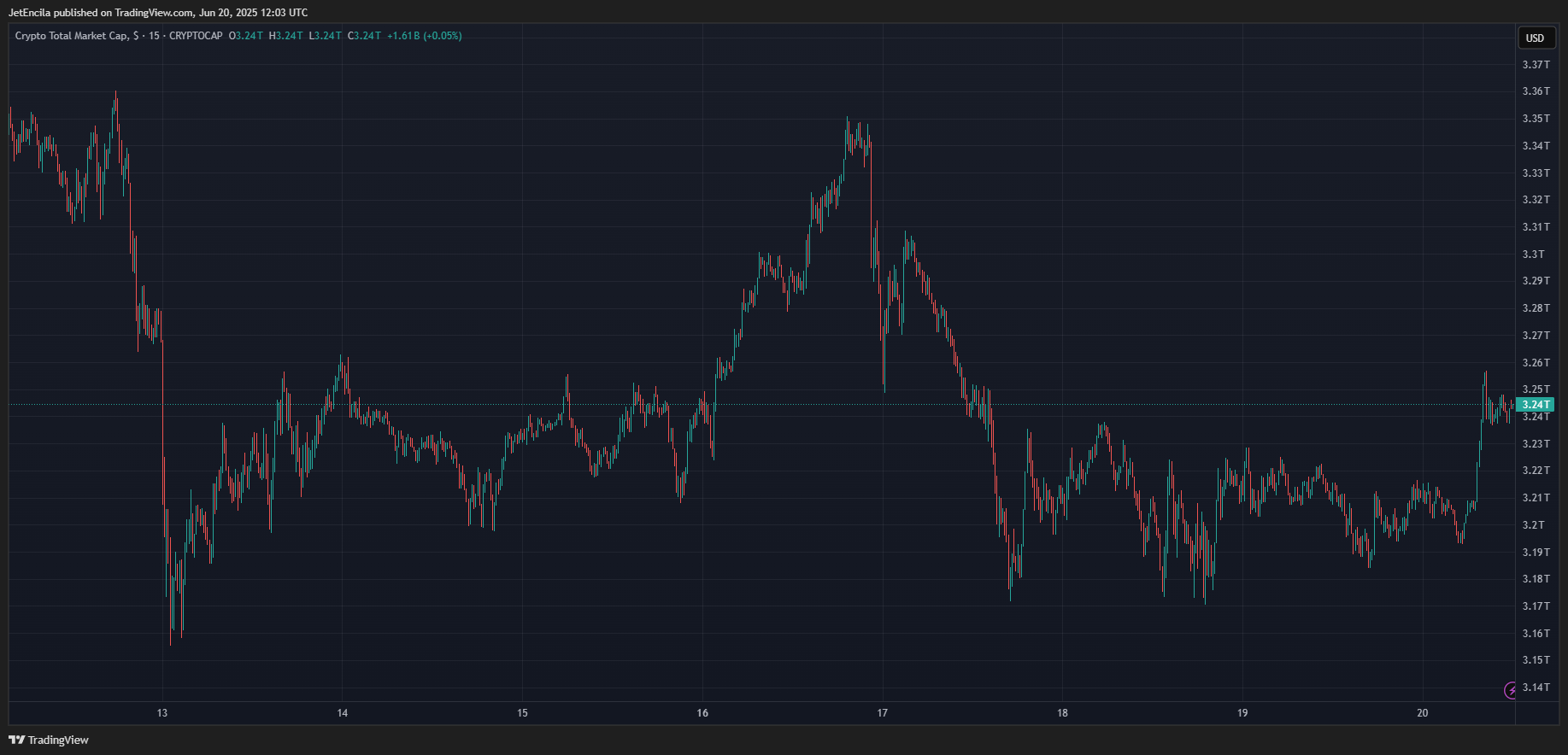Image resolution: width=1568 pixels, height=755 pixels.
Task: Click the green current price label on axis
Action: pos(1536,405)
